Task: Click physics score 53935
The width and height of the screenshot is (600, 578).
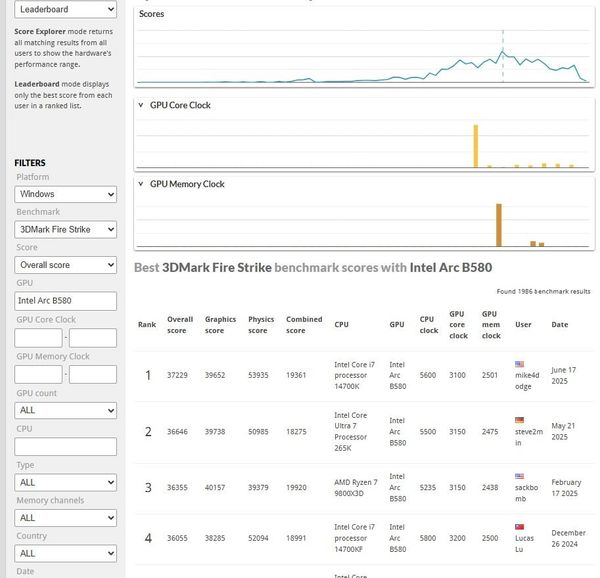Action: [x=258, y=375]
